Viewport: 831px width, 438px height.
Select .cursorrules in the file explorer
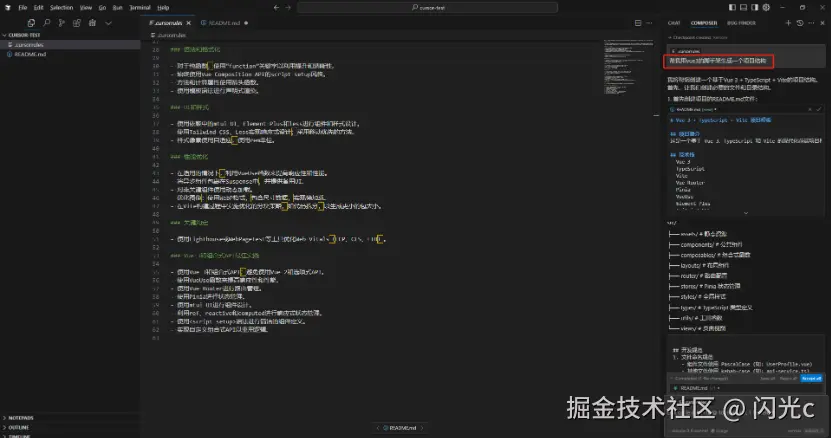click(70, 45)
